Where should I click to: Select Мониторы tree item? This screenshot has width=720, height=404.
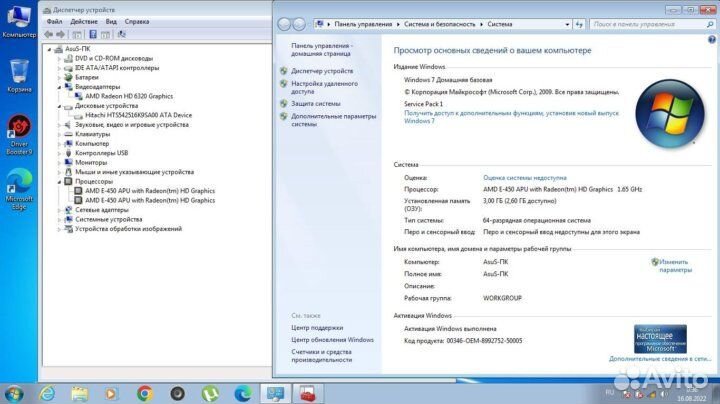[91, 163]
